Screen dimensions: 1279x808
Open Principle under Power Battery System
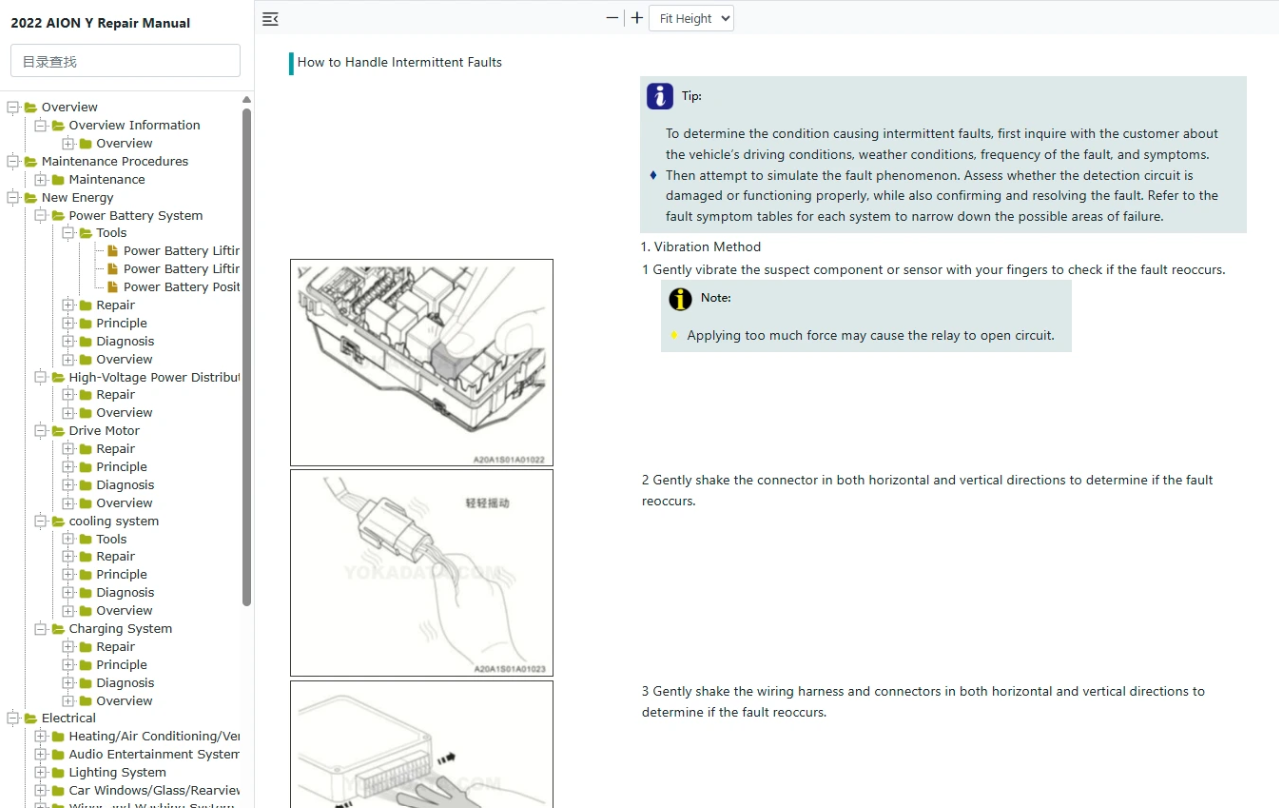pyautogui.click(x=121, y=323)
